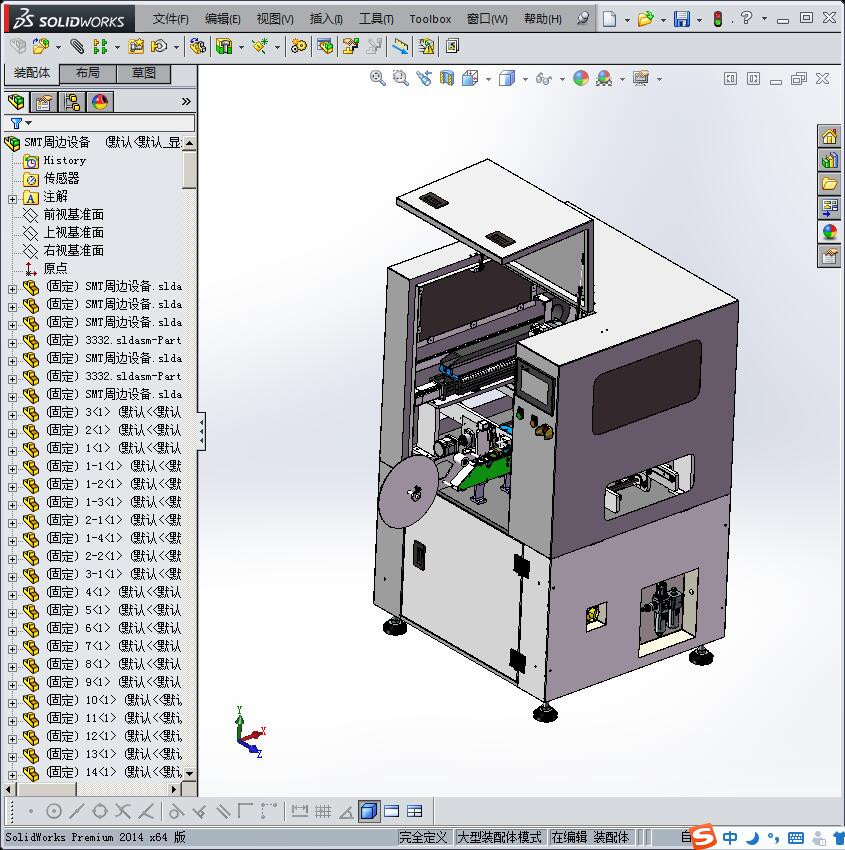Switch to the PropertyManager tab icon
This screenshot has height=850, width=845.
click(x=44, y=102)
